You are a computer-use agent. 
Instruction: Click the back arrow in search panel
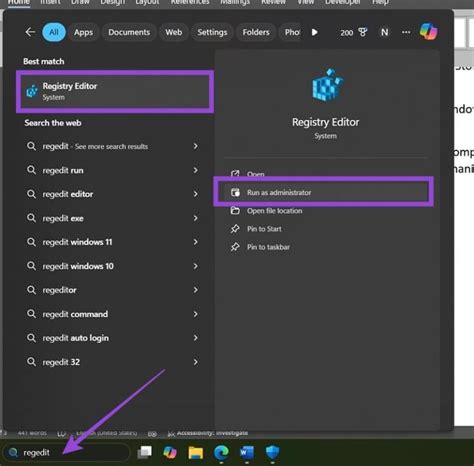30,32
